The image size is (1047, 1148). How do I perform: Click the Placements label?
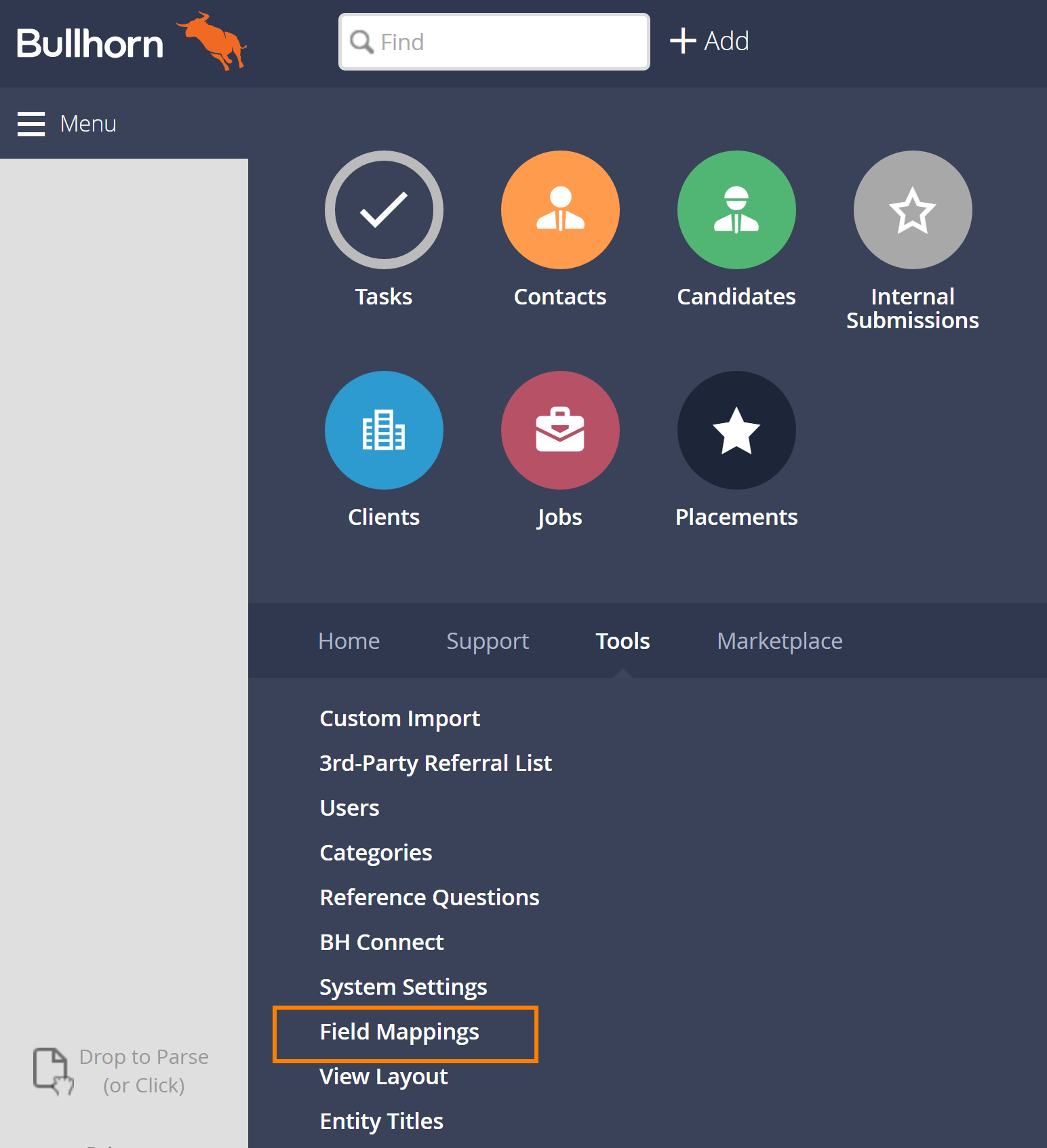(736, 517)
